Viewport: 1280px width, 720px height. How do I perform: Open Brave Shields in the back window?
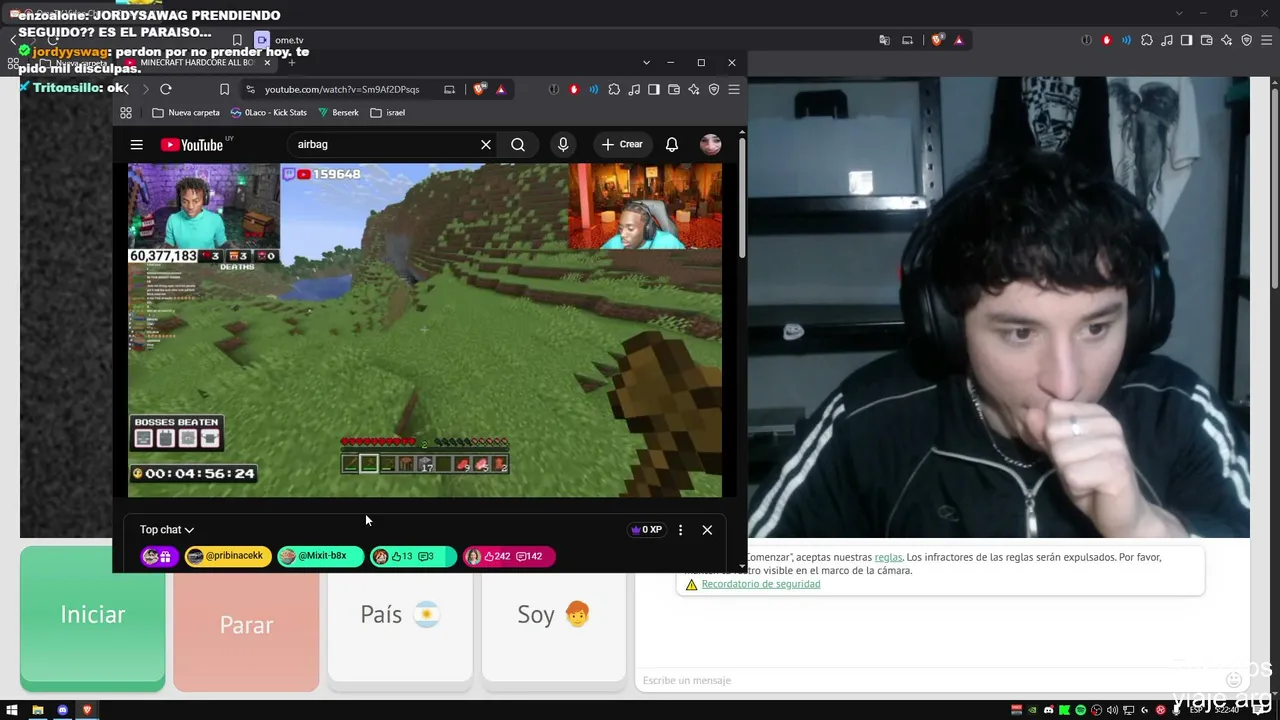(937, 40)
